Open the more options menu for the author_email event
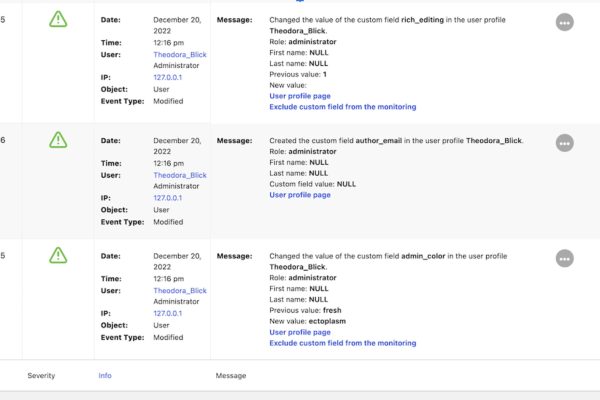 [x=565, y=143]
